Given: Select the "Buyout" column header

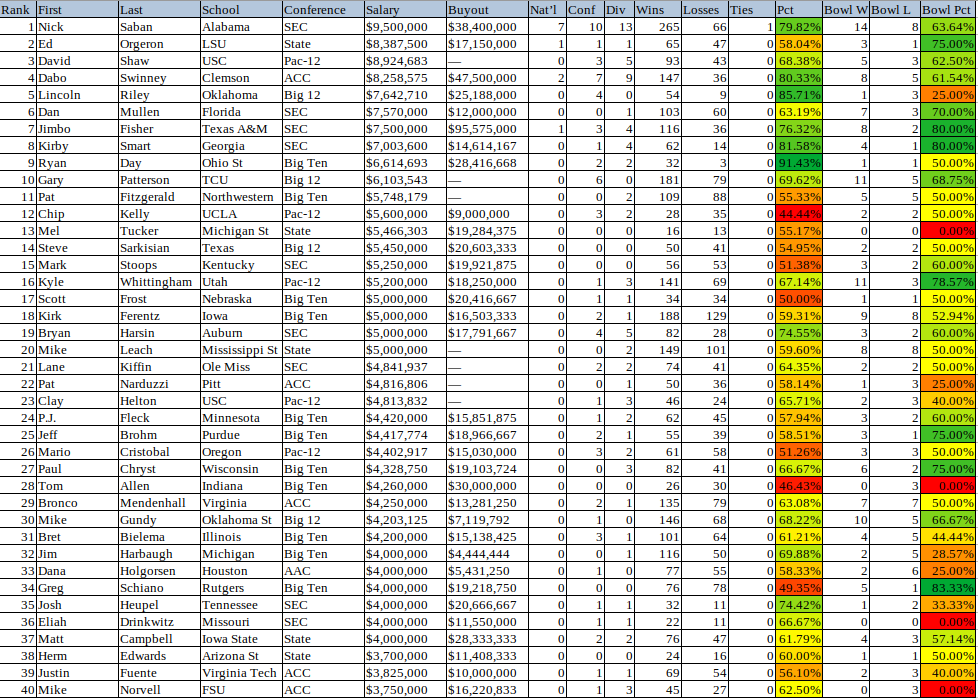Looking at the screenshot, I should point(487,10).
